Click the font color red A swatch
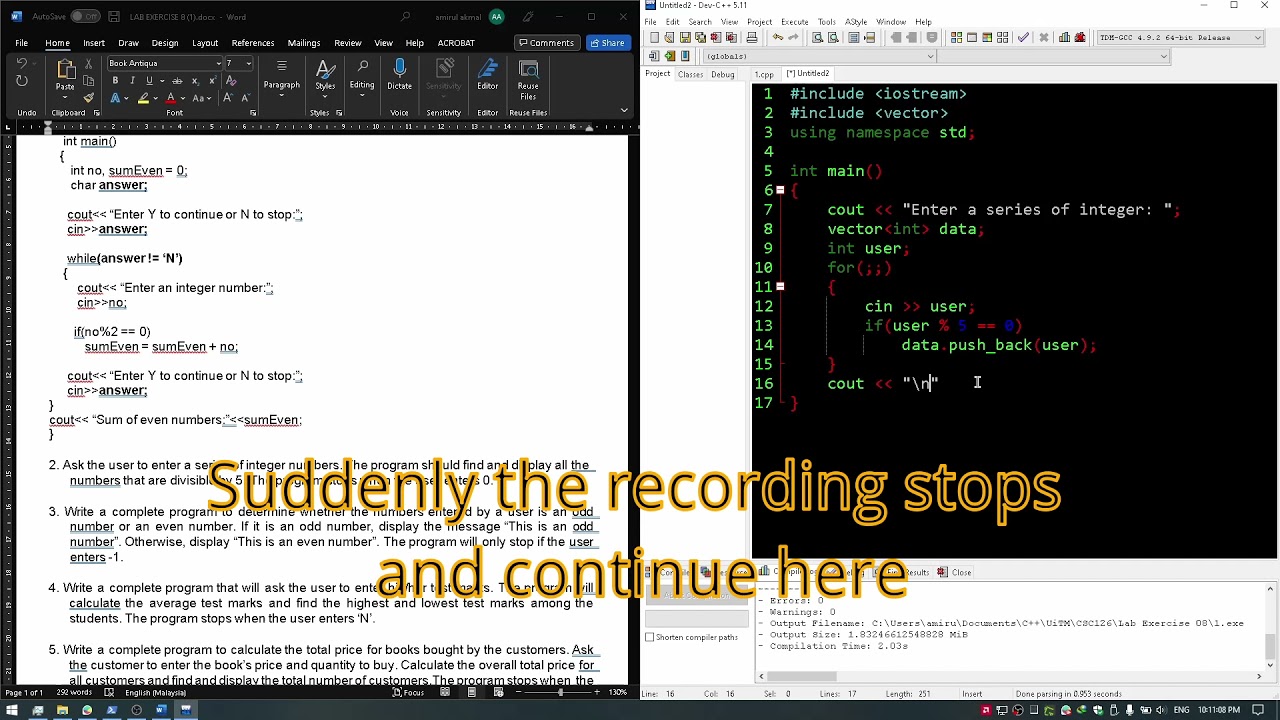 (x=170, y=98)
